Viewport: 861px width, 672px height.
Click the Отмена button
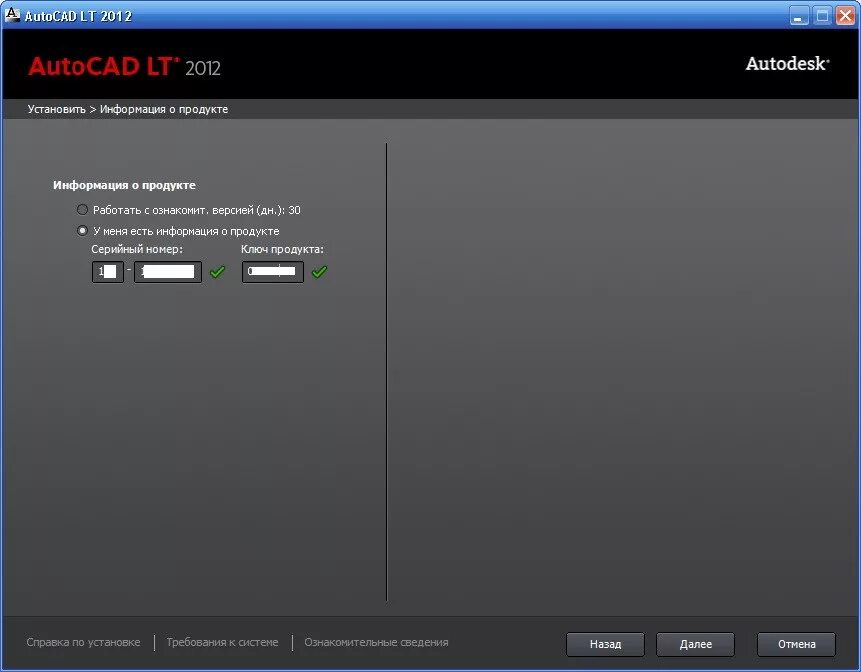pos(796,644)
